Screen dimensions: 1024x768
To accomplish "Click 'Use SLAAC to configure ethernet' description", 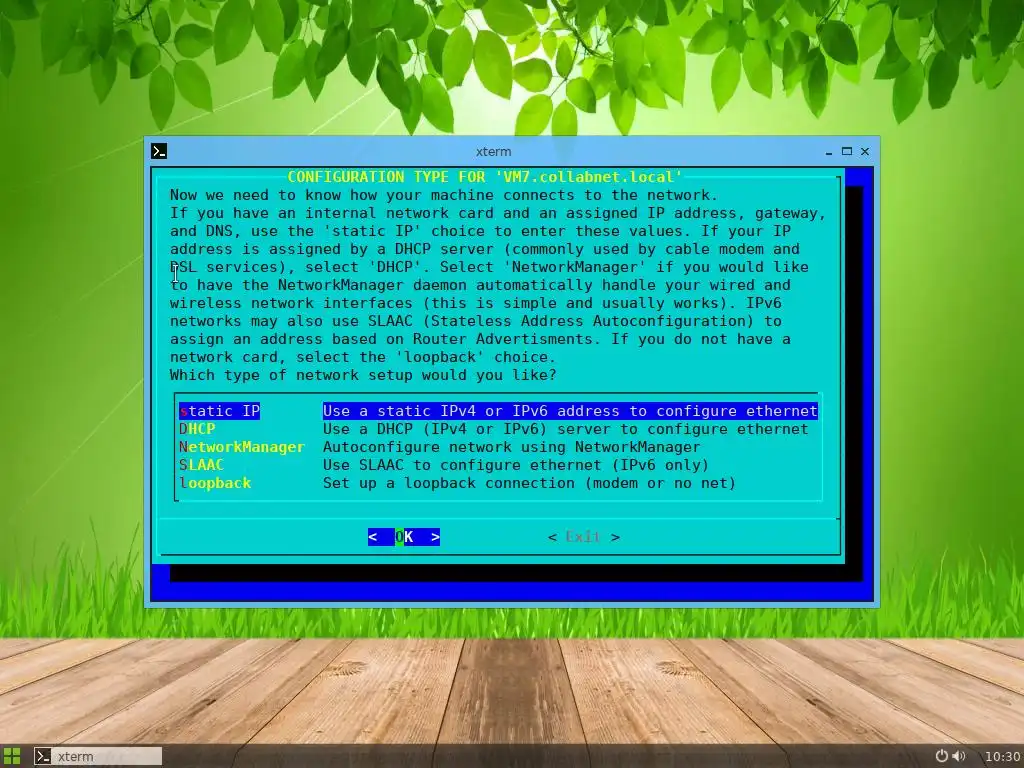I will tap(516, 465).
